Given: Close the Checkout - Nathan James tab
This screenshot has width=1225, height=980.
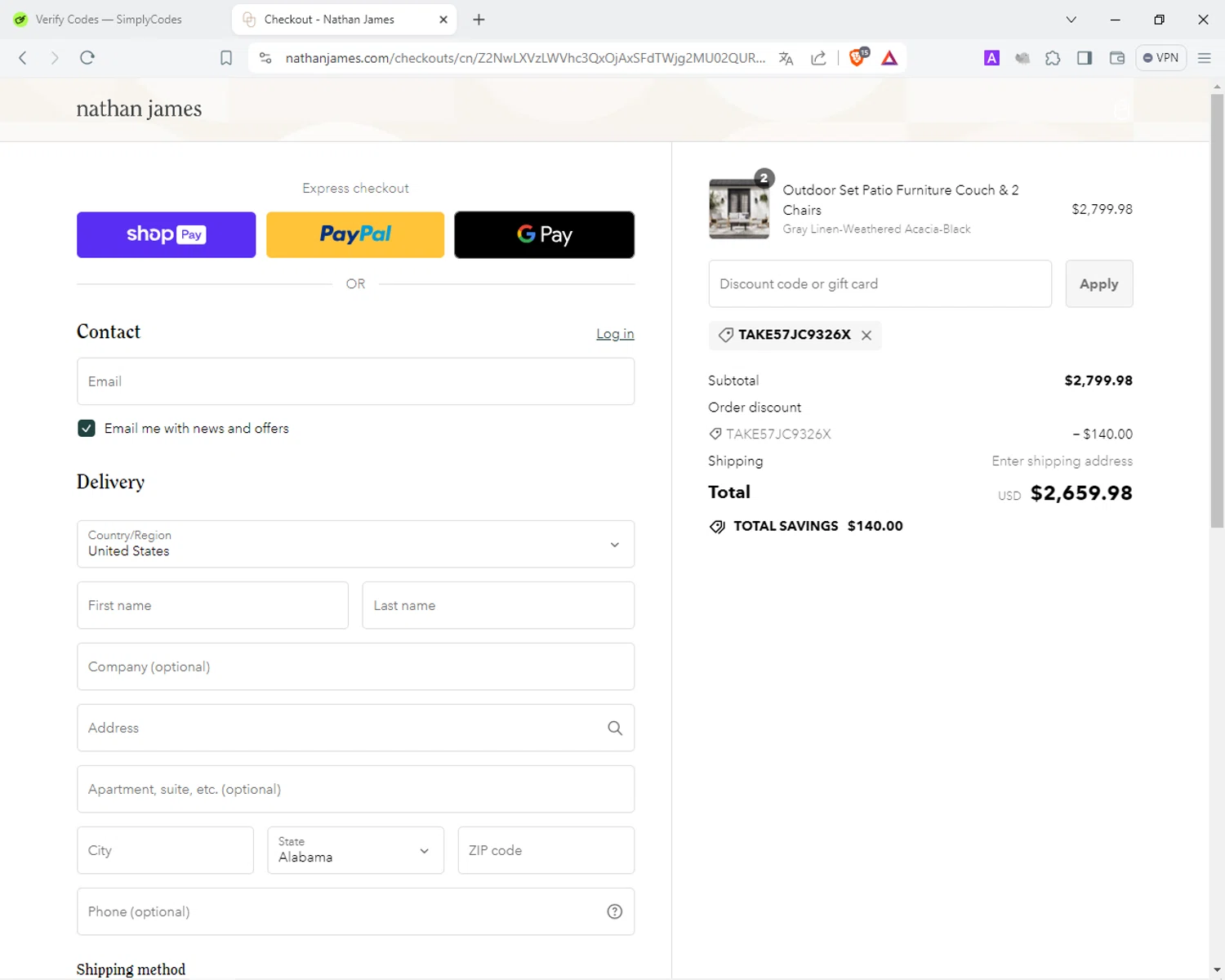Looking at the screenshot, I should (x=443, y=20).
